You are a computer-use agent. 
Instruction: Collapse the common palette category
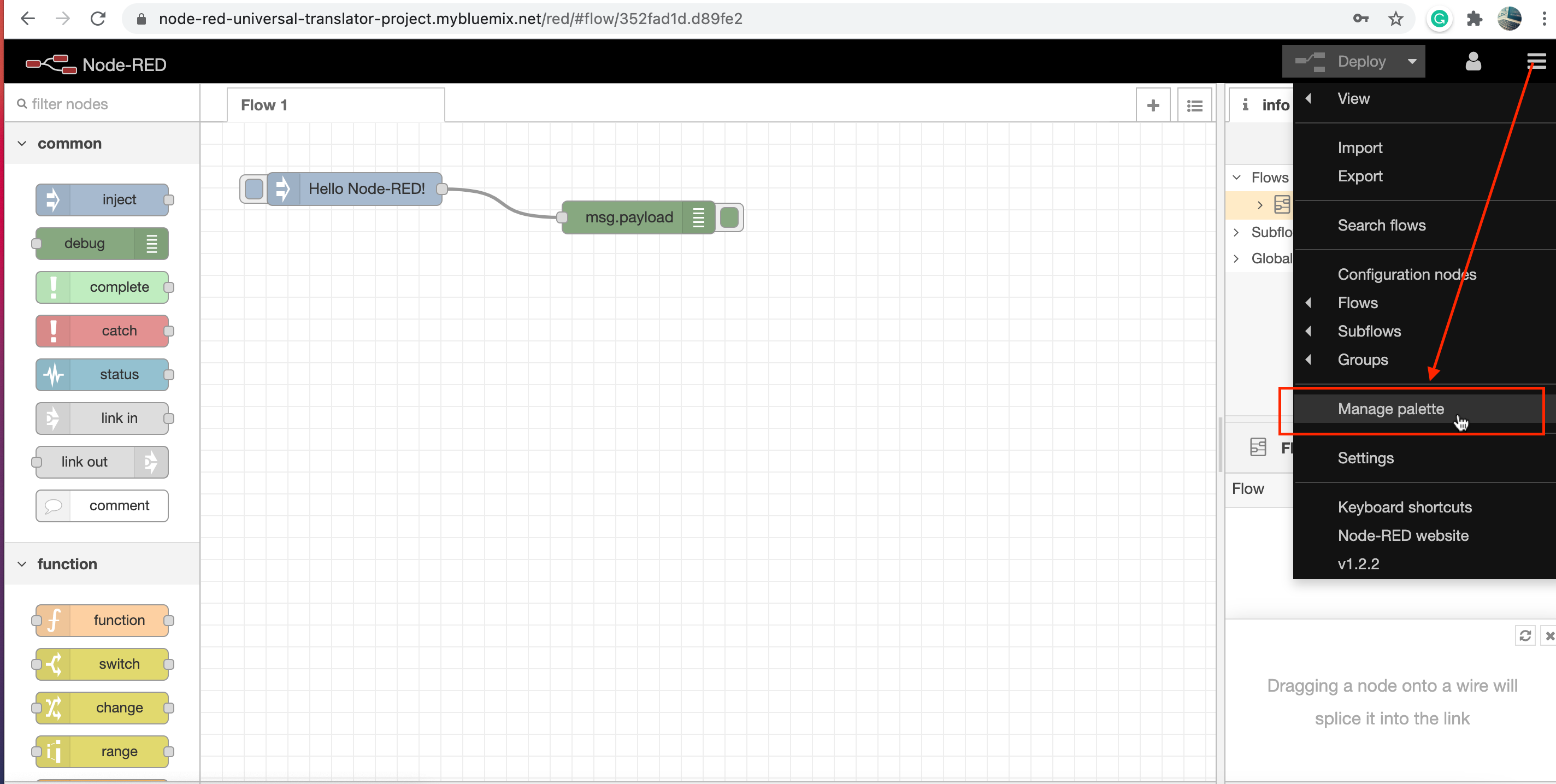click(22, 144)
